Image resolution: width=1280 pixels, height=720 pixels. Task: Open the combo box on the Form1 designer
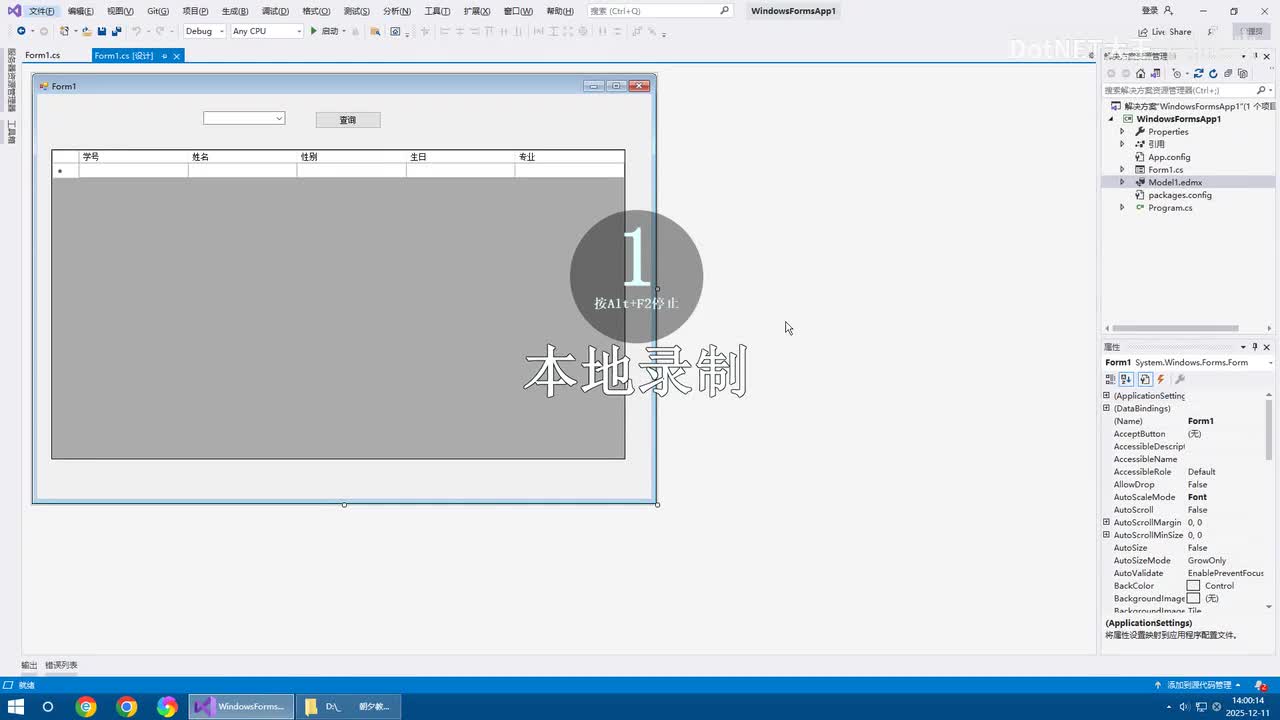(244, 118)
